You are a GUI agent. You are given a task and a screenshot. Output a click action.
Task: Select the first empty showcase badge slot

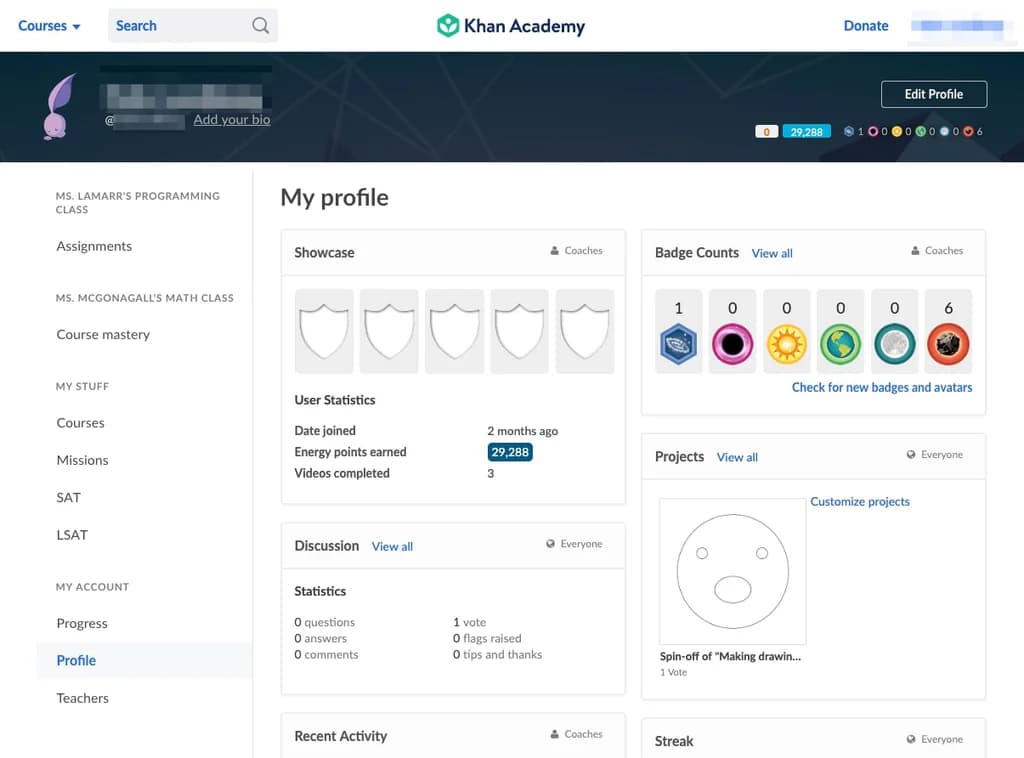[x=324, y=332]
